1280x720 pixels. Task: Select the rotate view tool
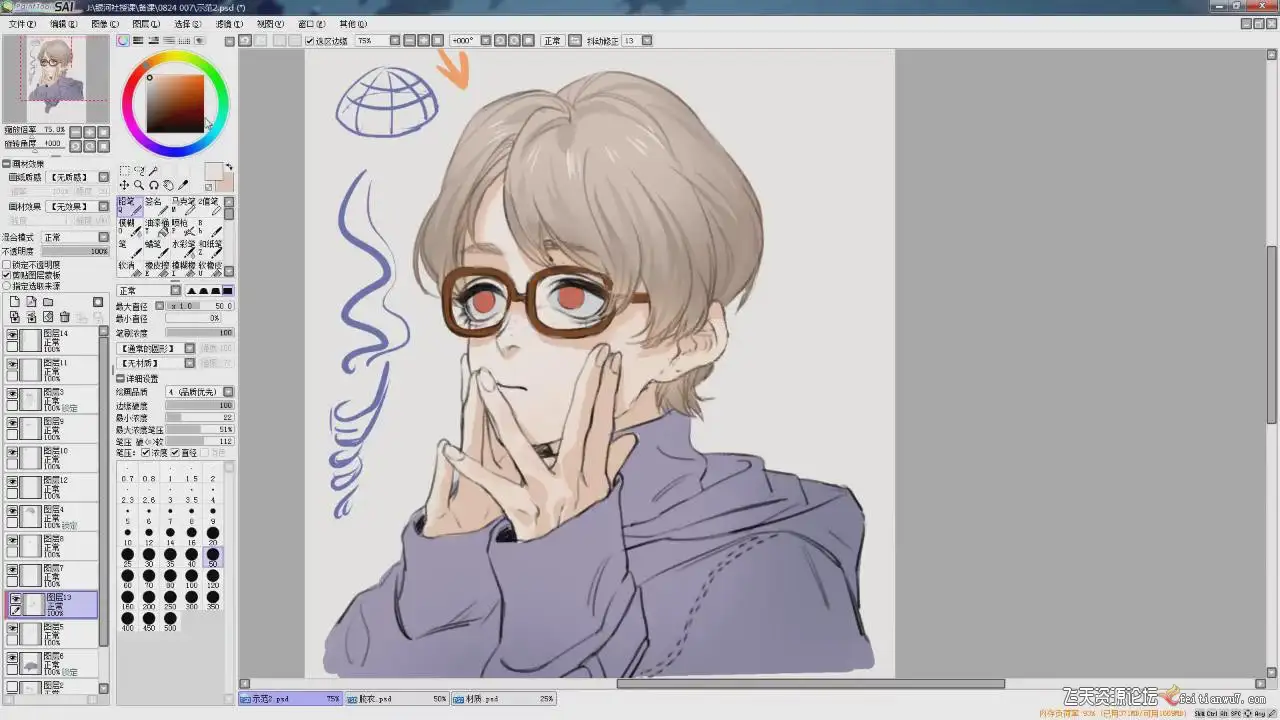click(154, 185)
